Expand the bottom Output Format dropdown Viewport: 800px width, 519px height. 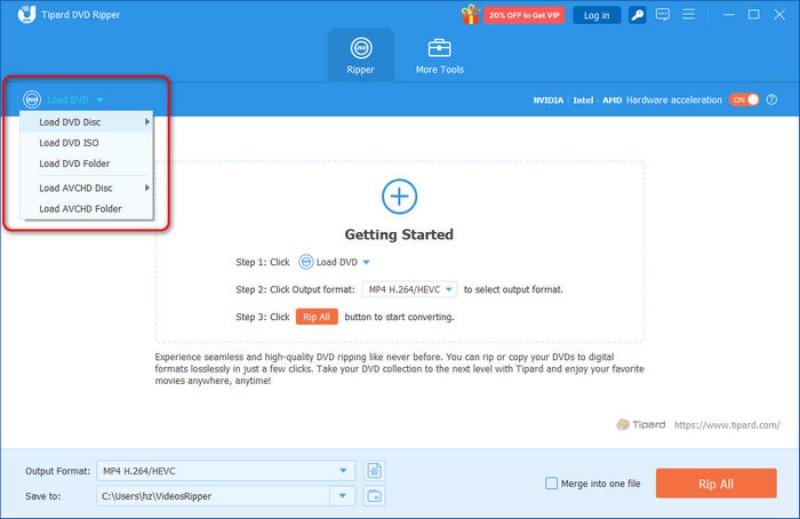click(x=344, y=470)
